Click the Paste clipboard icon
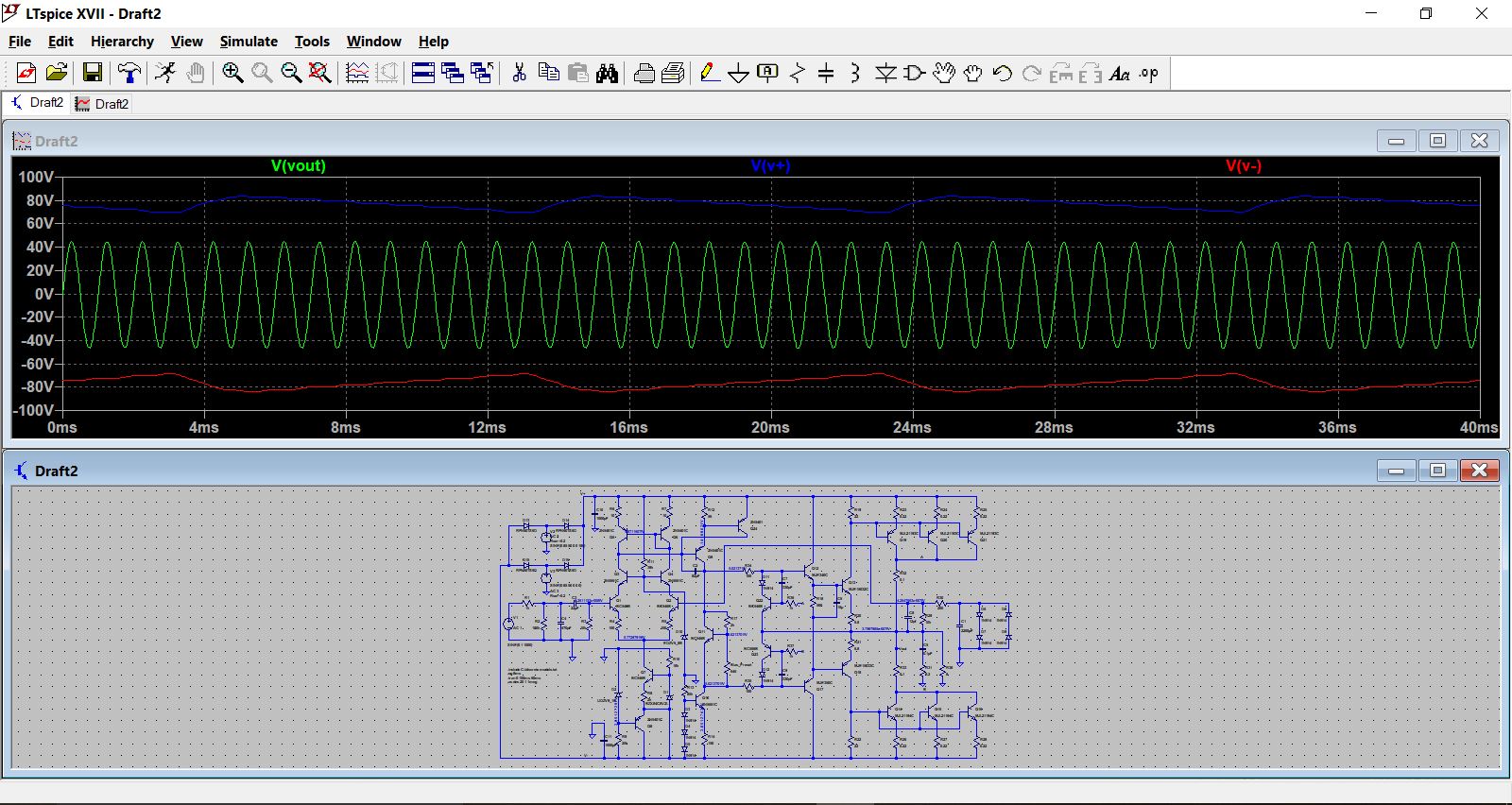The width and height of the screenshot is (1512, 805). point(578,73)
